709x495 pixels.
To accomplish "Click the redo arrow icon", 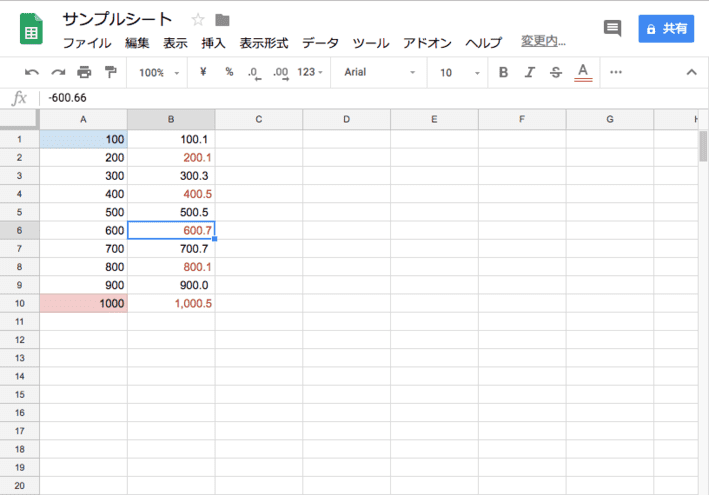I will 58,72.
